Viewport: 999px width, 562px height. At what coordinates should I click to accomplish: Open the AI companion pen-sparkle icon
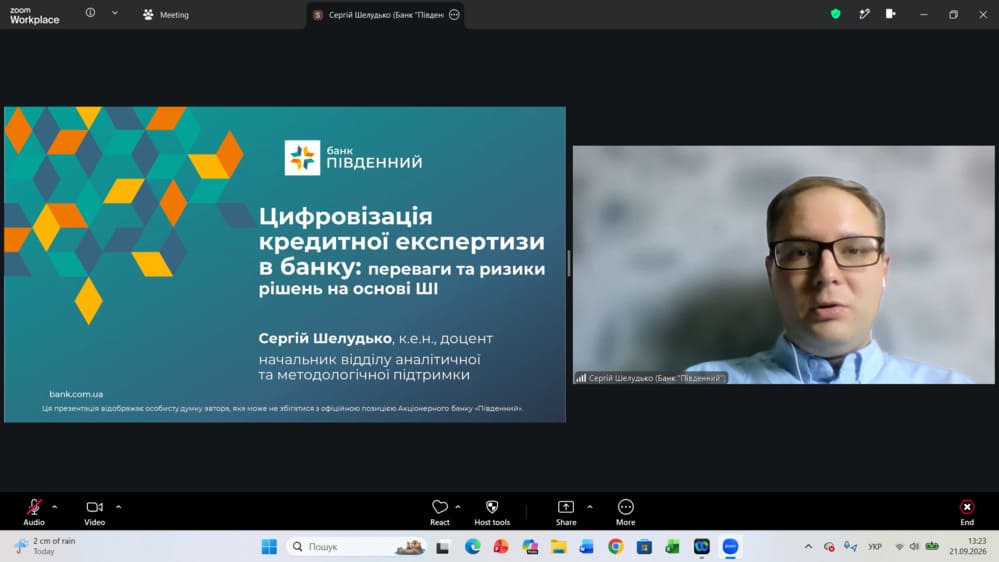tap(864, 14)
